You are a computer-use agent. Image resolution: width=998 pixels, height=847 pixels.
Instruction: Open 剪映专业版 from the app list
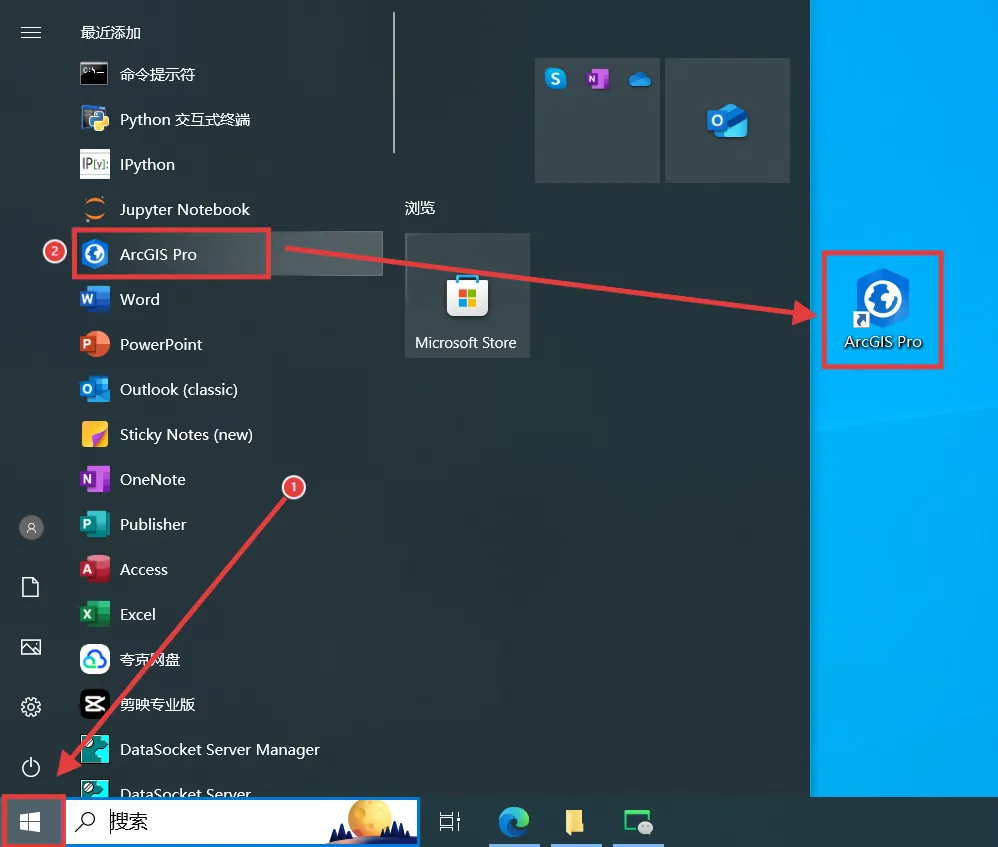(x=229, y=704)
